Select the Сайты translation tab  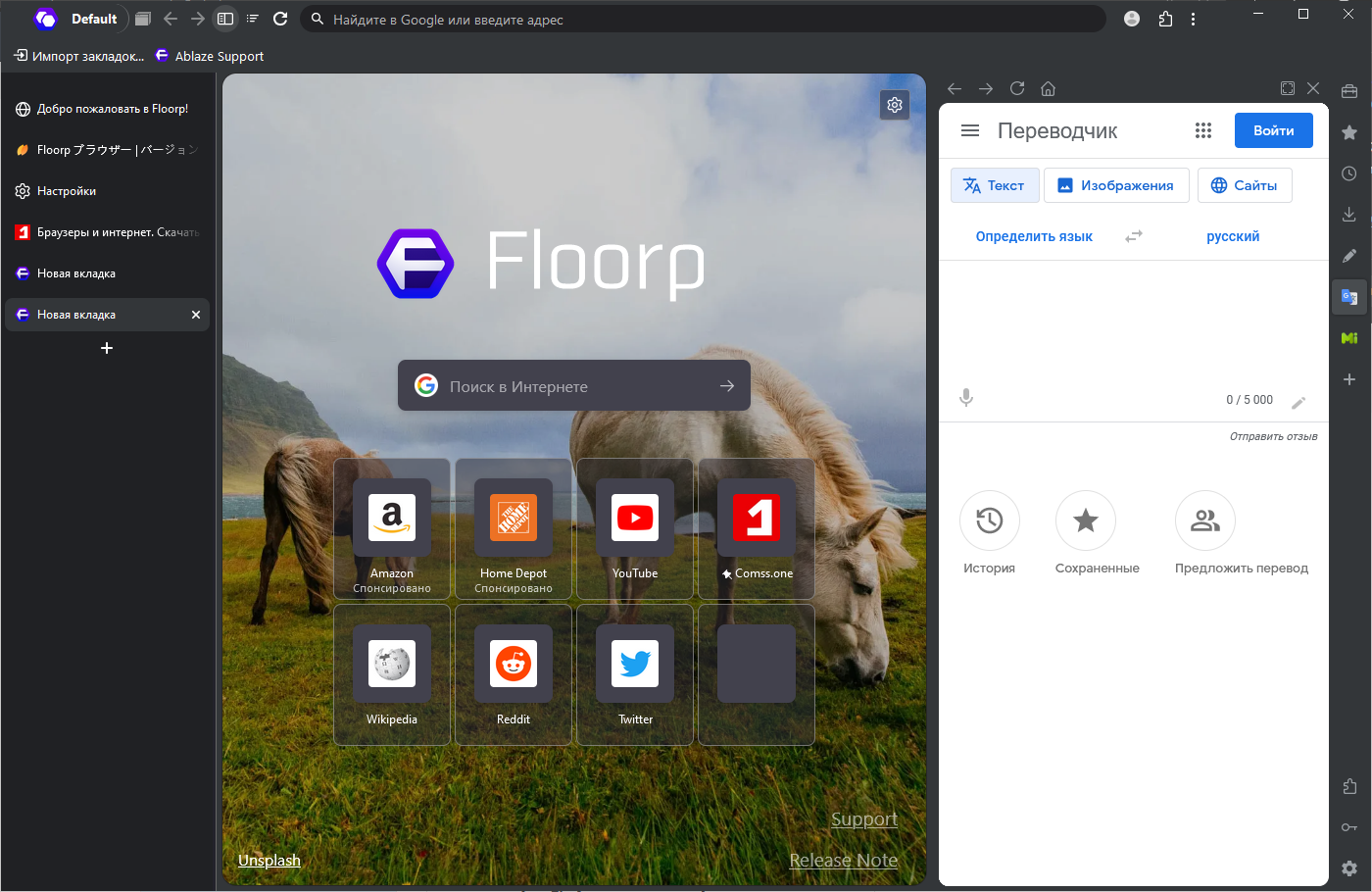1245,185
